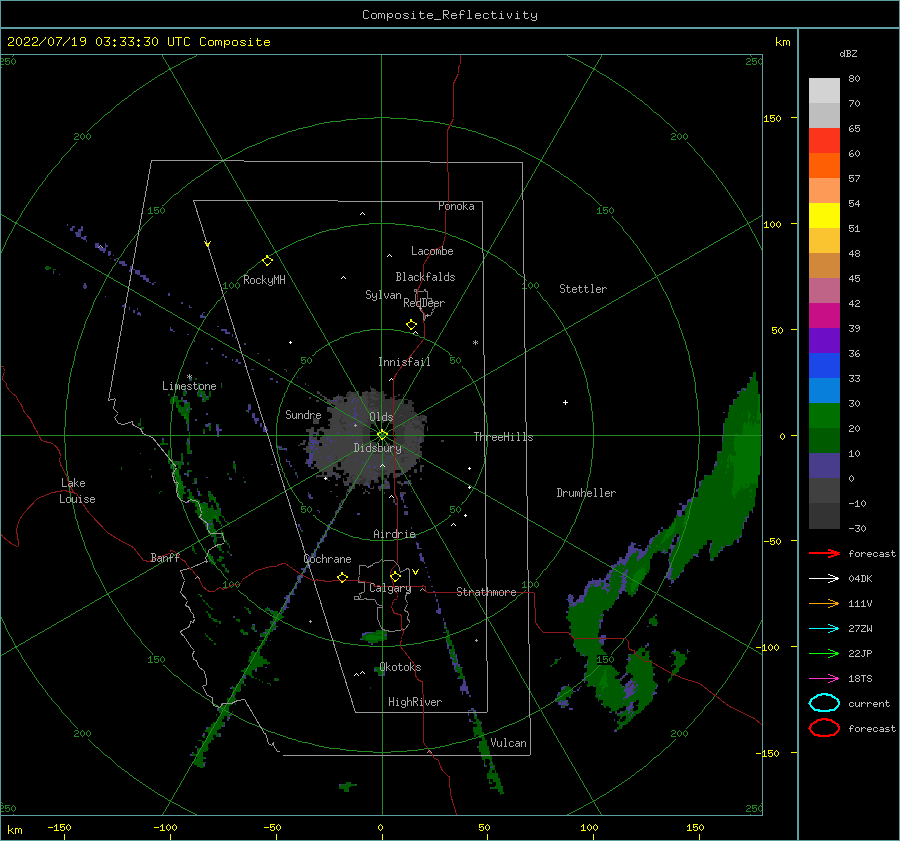Click the Strathmore city label
The height and width of the screenshot is (841, 900).
tap(486, 592)
